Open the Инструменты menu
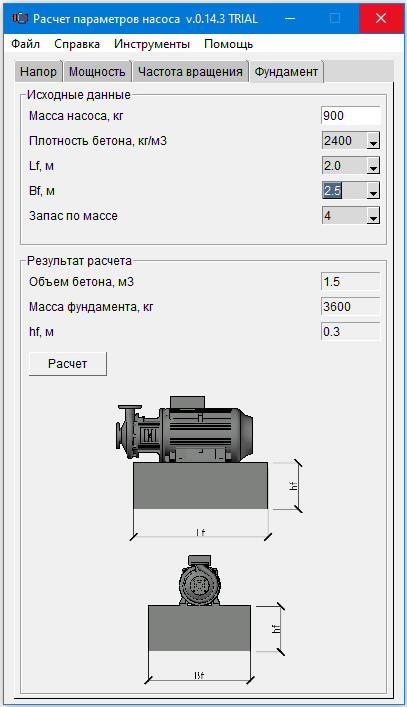The image size is (407, 707). [x=152, y=44]
